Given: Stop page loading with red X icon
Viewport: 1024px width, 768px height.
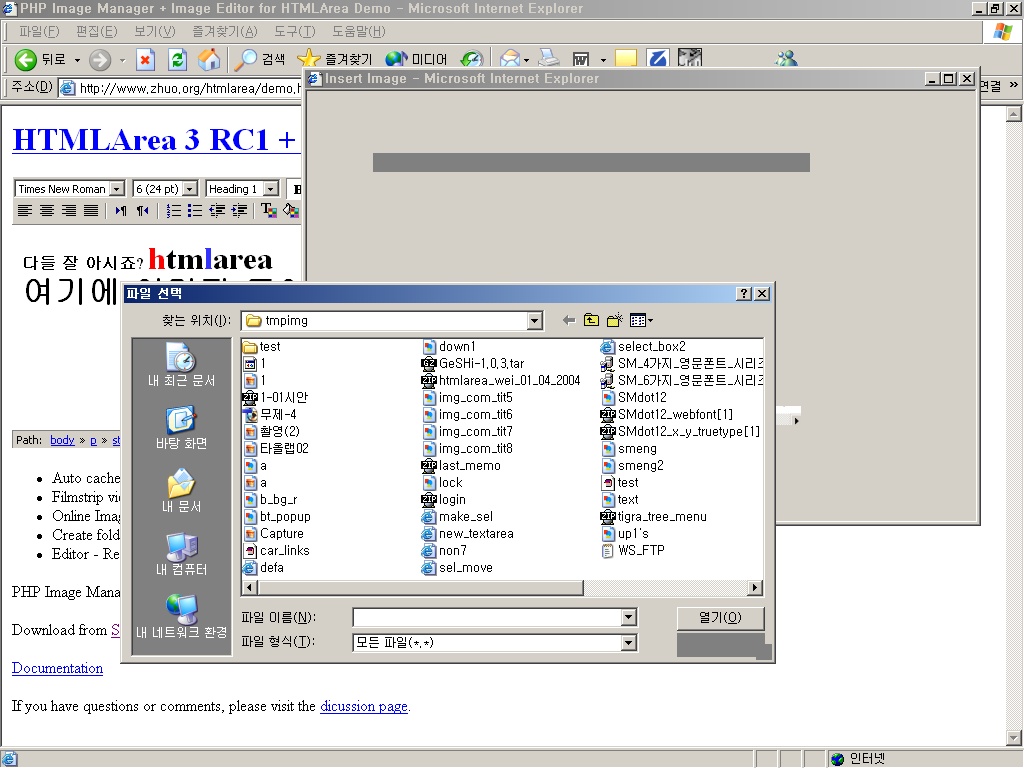Looking at the screenshot, I should 145,59.
